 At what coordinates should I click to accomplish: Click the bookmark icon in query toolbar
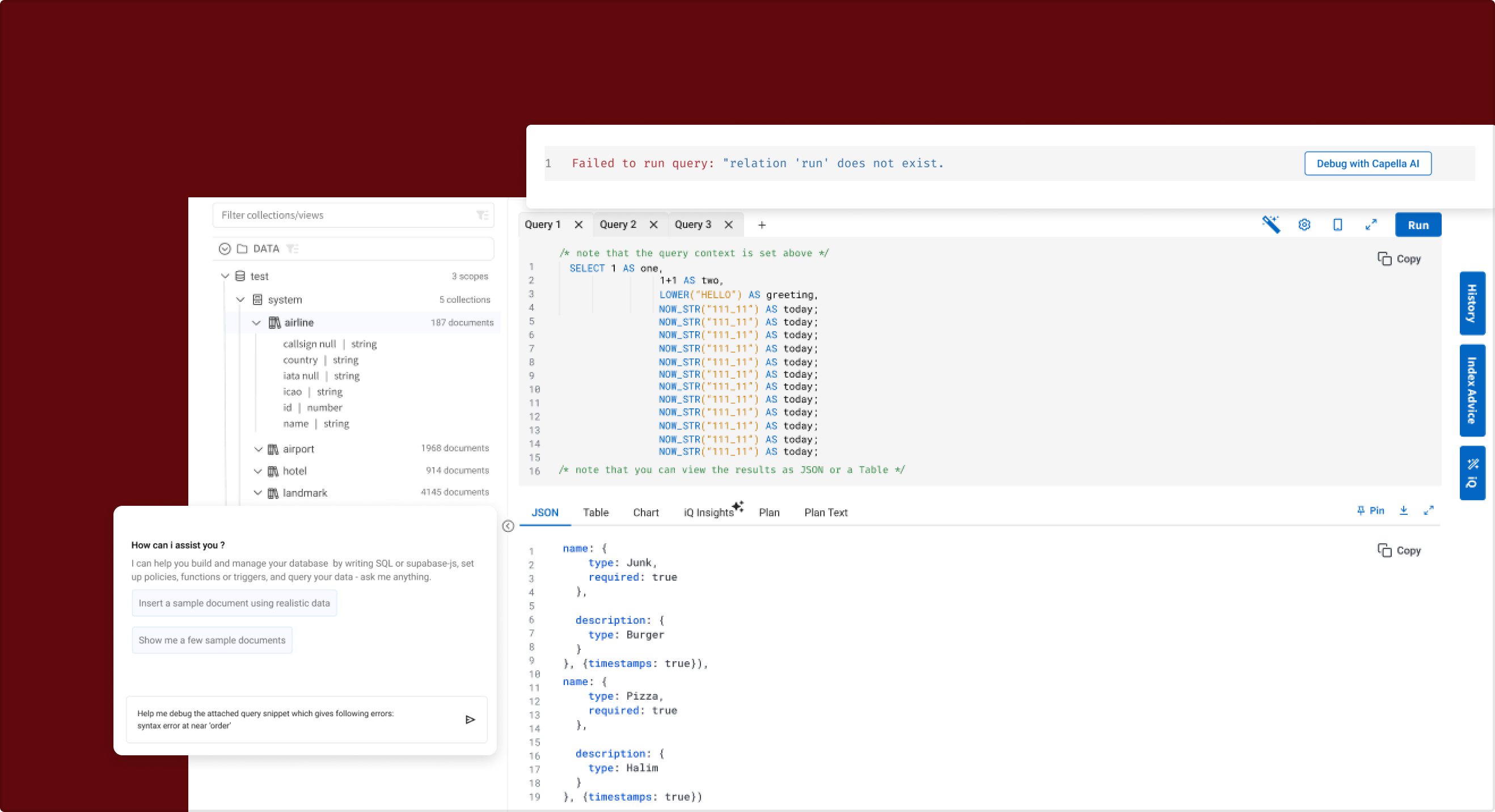click(x=1337, y=225)
